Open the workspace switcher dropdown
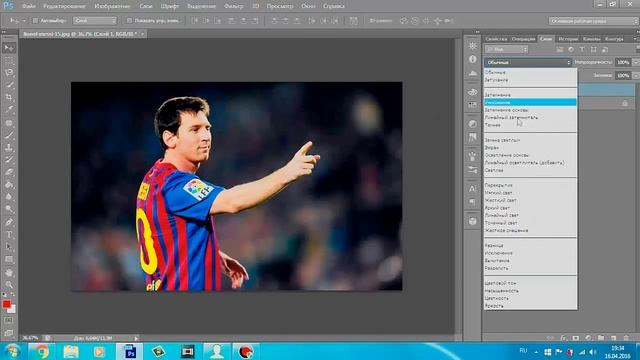 click(593, 21)
